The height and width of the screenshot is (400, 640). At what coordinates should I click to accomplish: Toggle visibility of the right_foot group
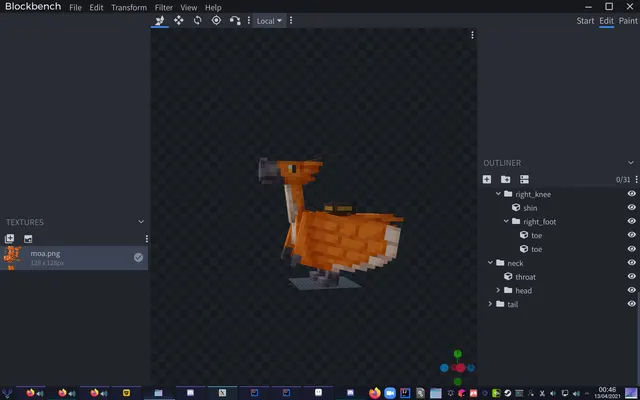631,221
